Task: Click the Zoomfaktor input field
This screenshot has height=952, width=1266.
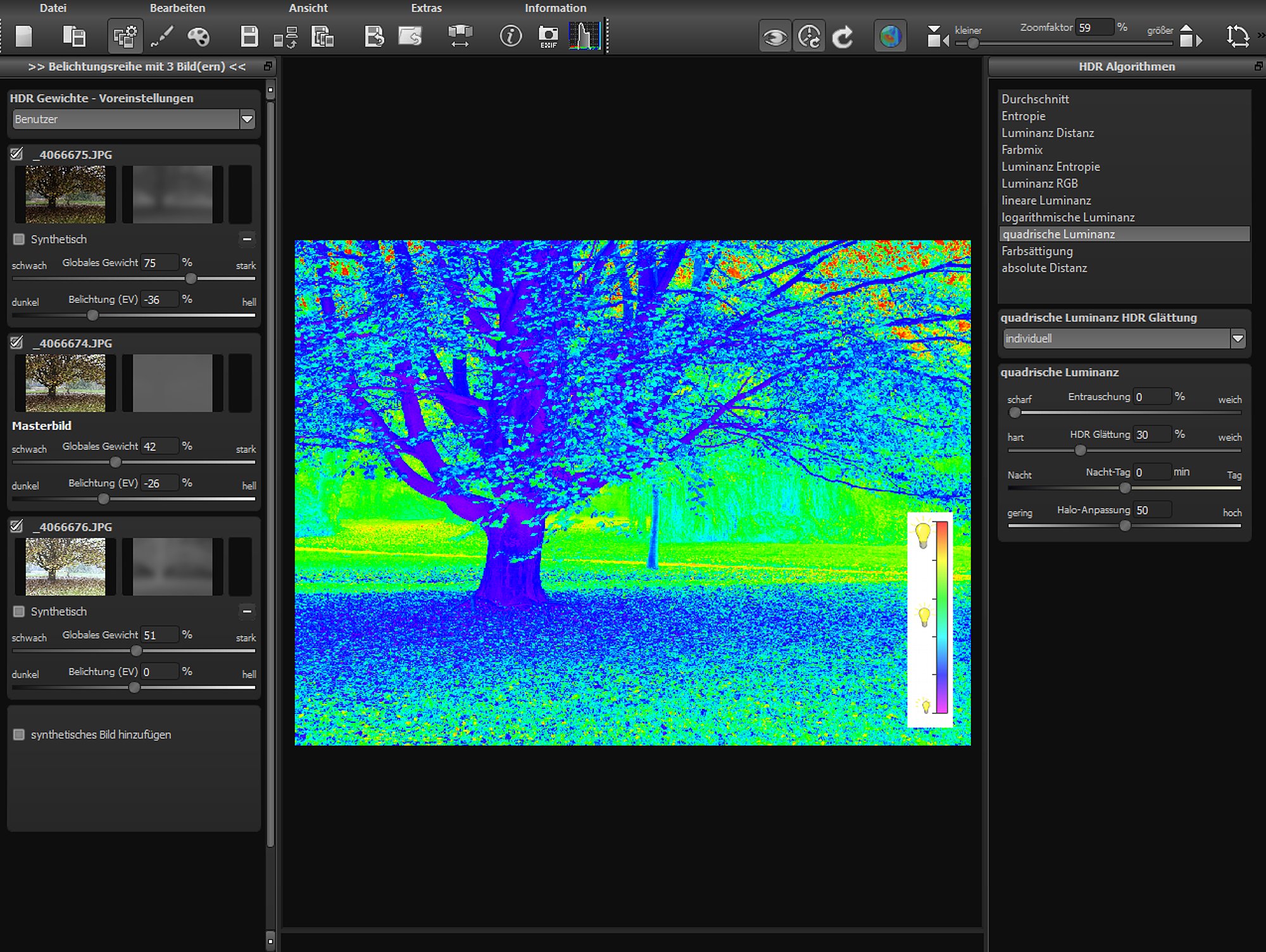Action: [1094, 28]
